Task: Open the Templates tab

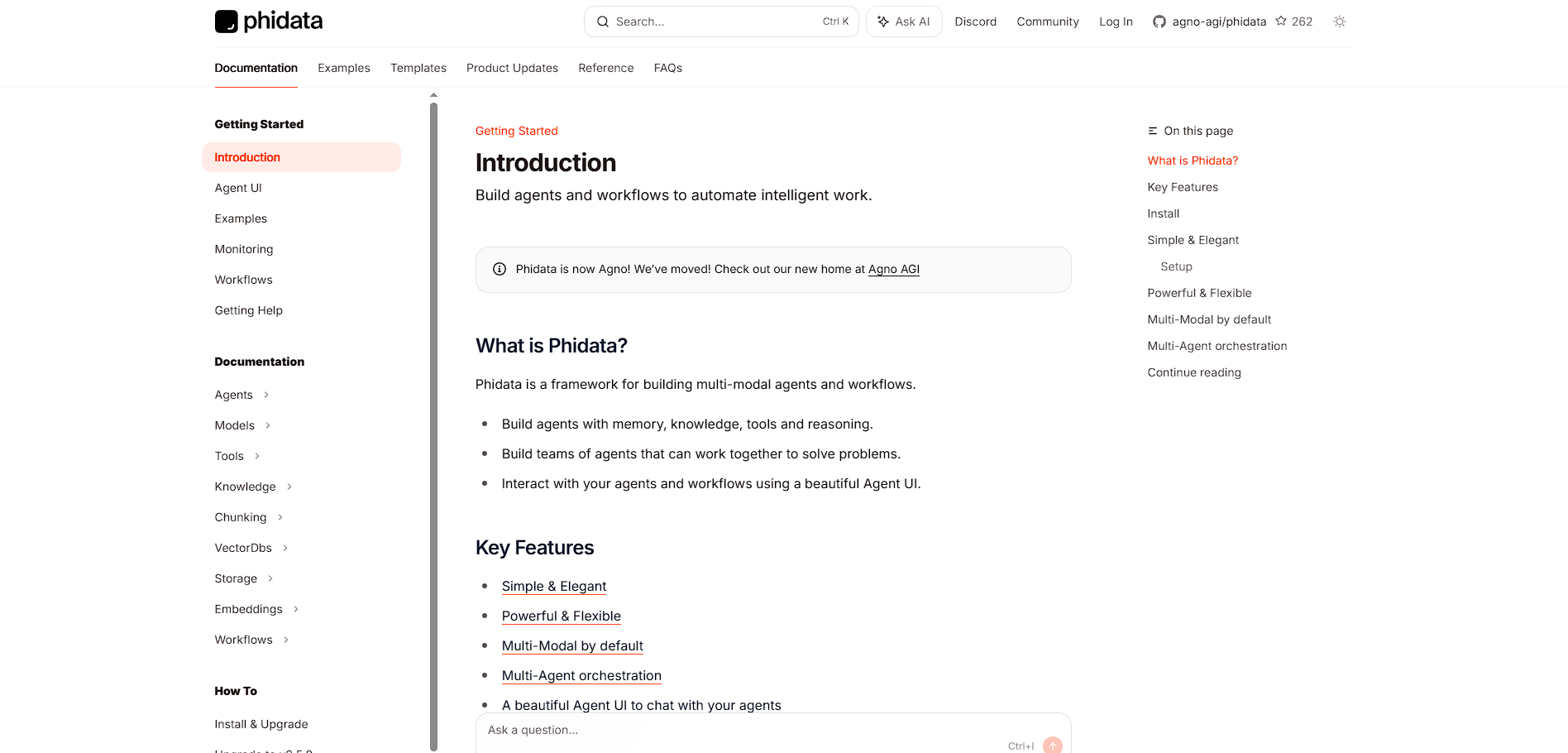Action: pos(418,68)
